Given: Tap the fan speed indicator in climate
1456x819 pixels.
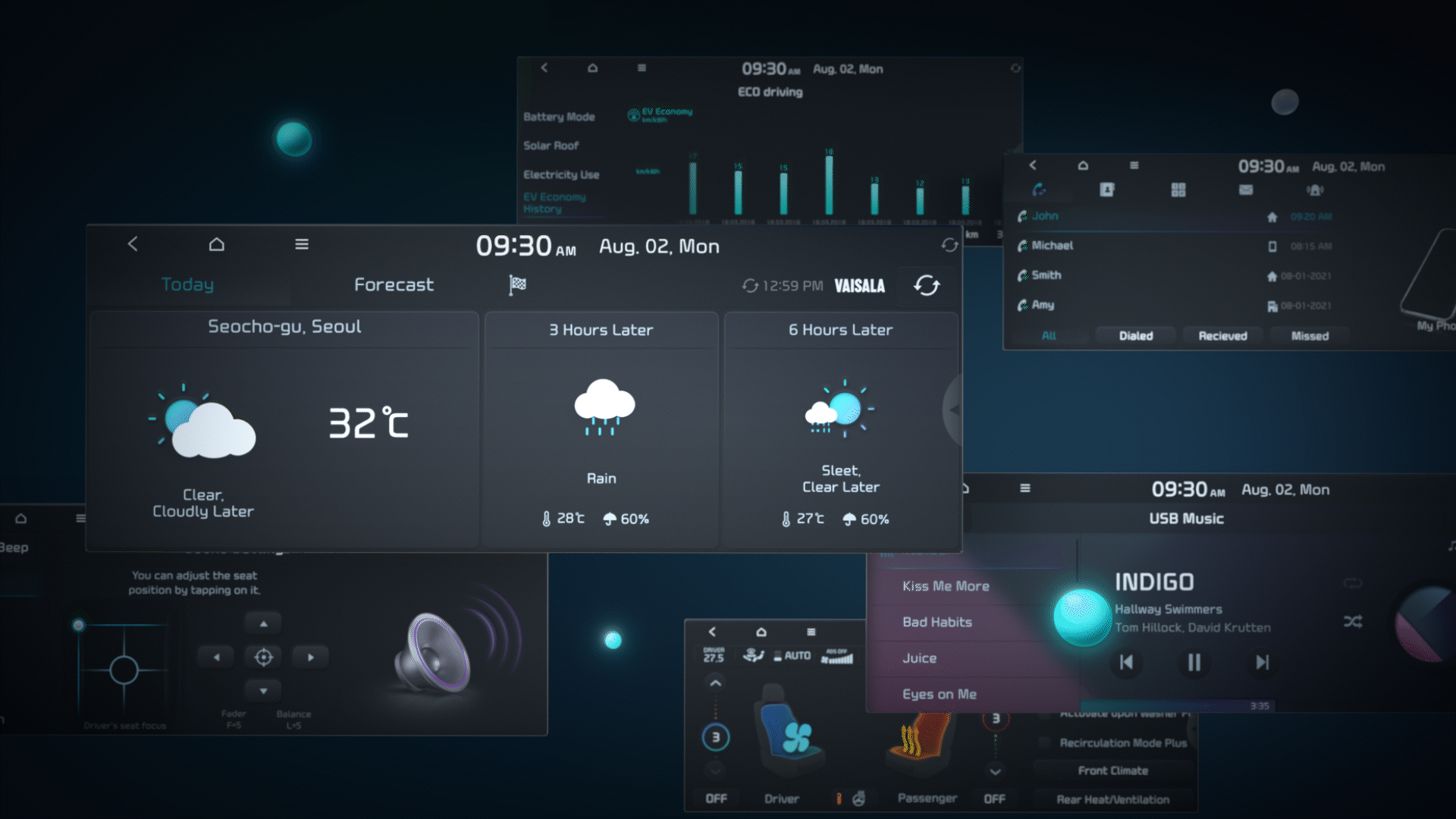Looking at the screenshot, I should [x=836, y=656].
